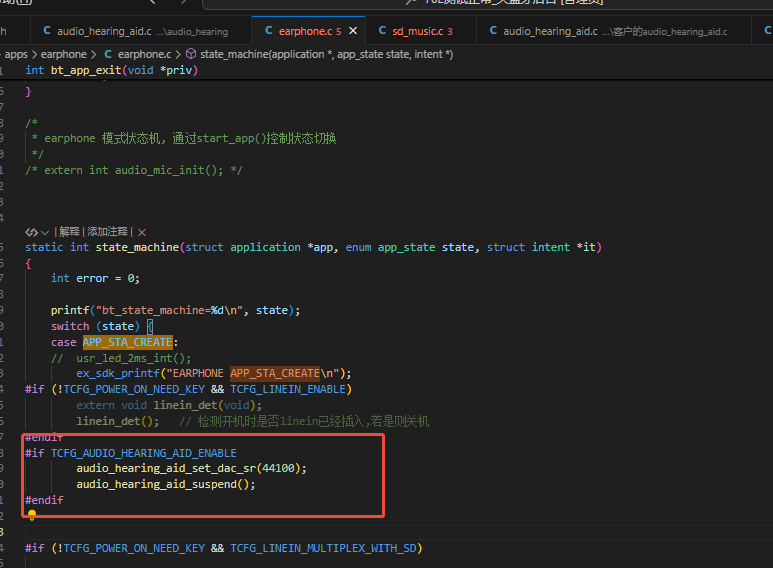Click the extern void linein_det declaration
773x568 pixels.
[169, 405]
